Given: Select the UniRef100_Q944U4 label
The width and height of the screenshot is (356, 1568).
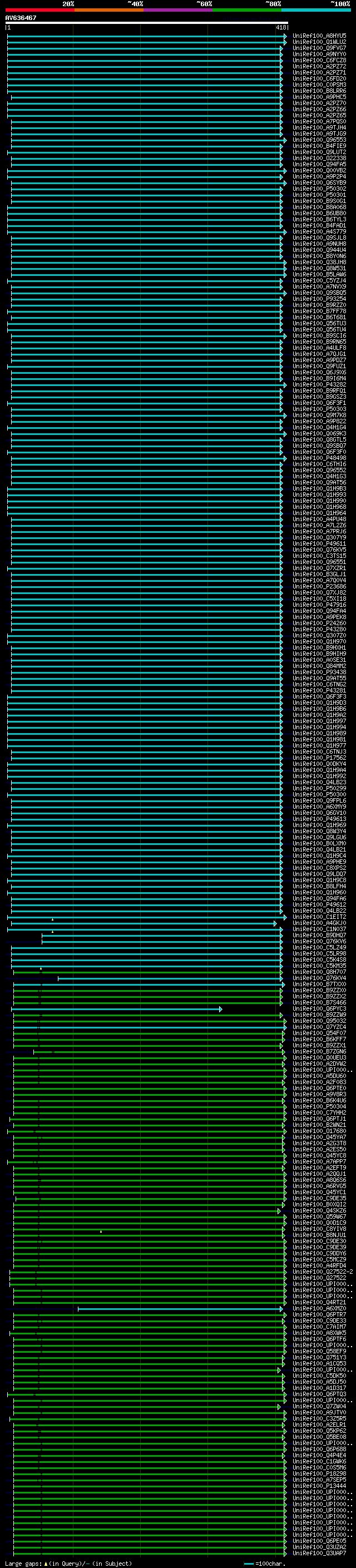Looking at the screenshot, I should [319, 250].
